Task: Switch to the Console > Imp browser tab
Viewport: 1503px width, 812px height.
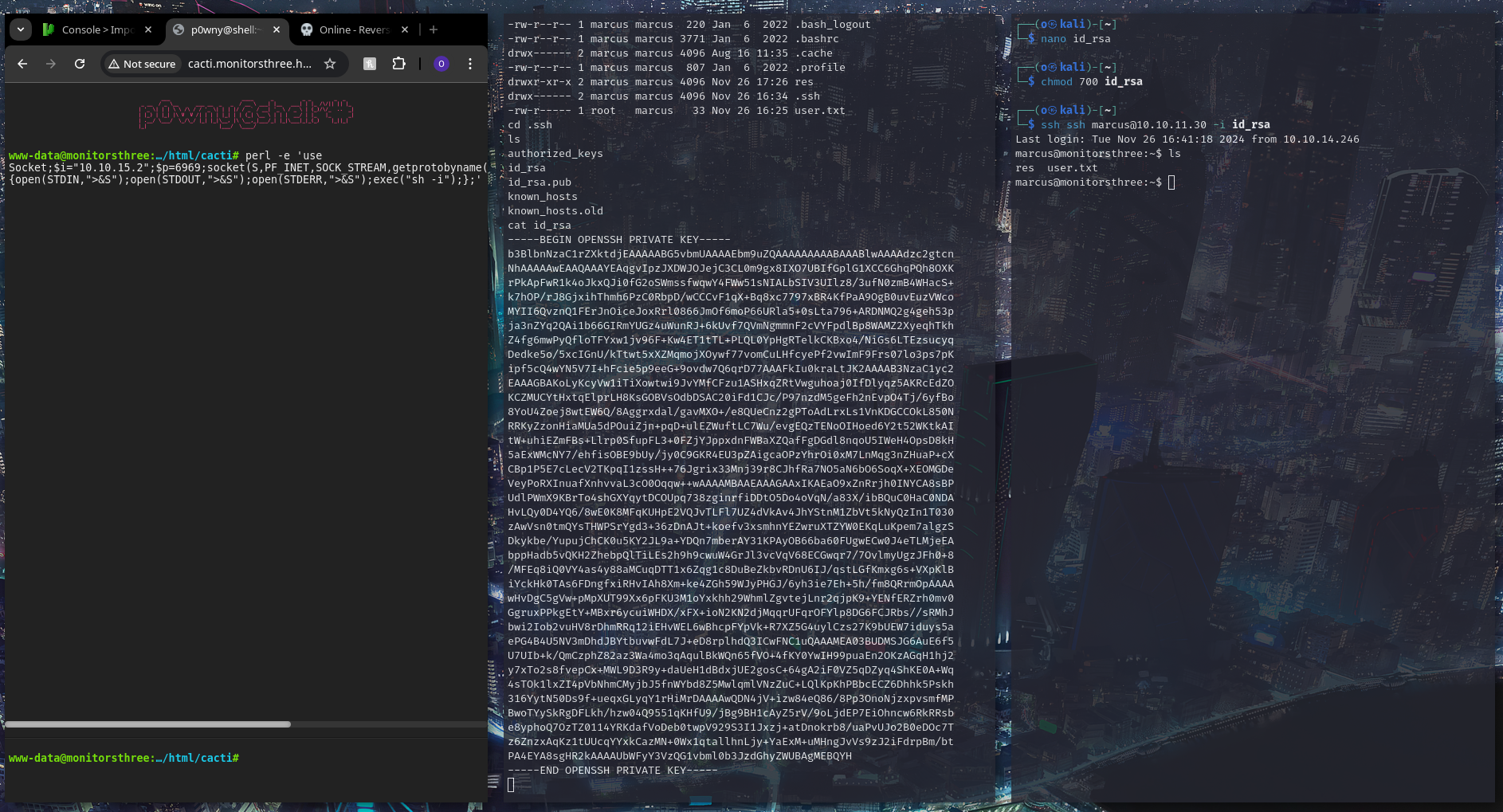Action: click(x=97, y=29)
